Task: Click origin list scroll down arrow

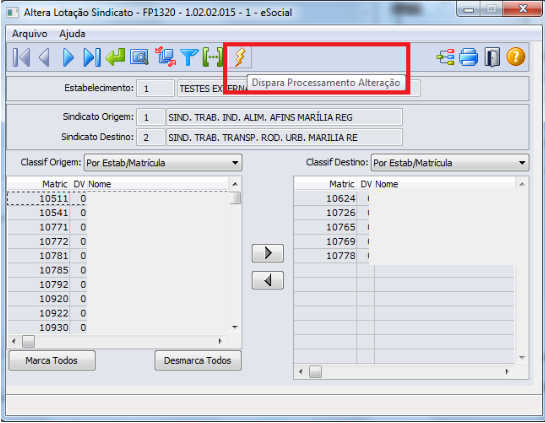Action: click(235, 327)
